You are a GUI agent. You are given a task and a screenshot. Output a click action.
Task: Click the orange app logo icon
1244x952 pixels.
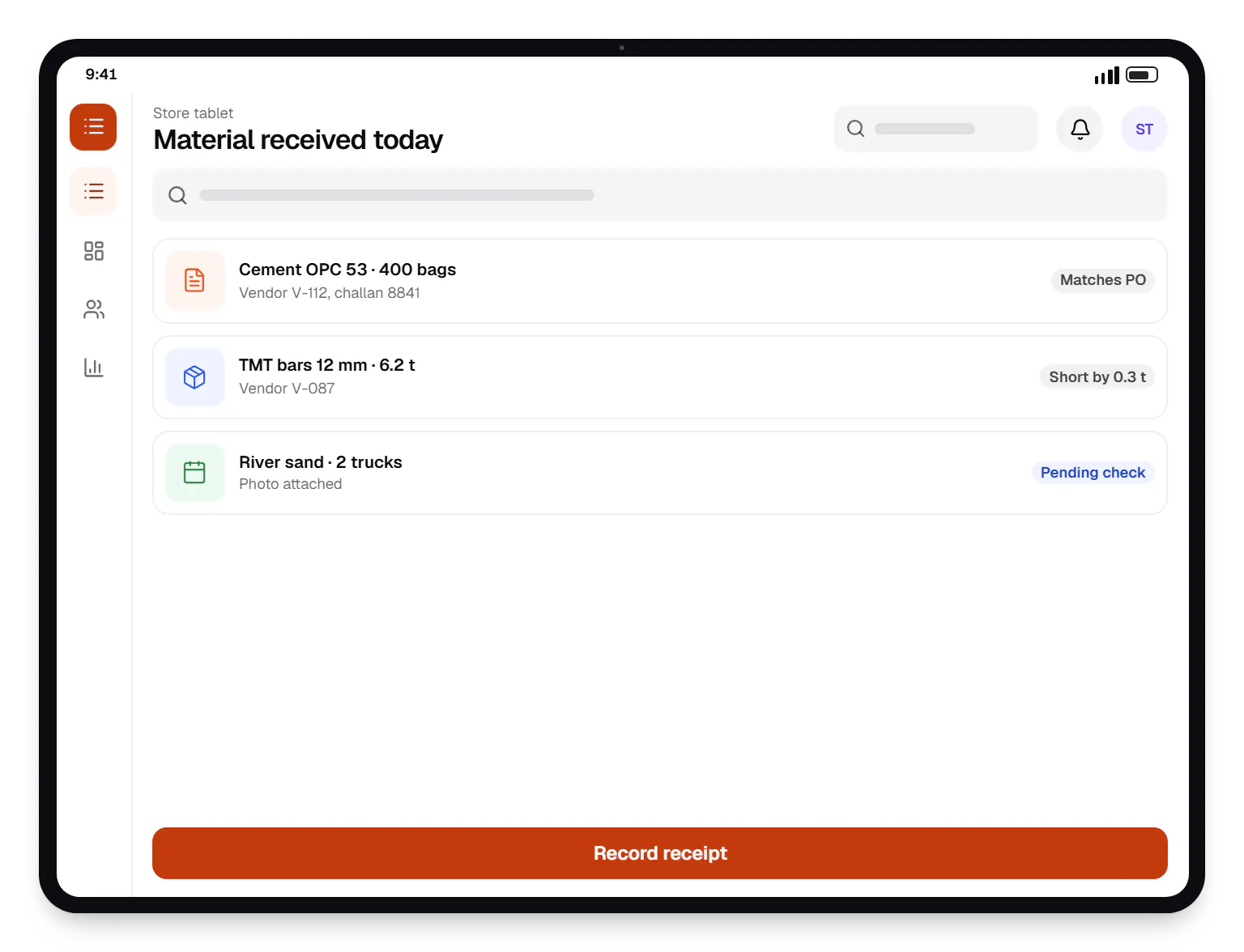pyautogui.click(x=93, y=127)
